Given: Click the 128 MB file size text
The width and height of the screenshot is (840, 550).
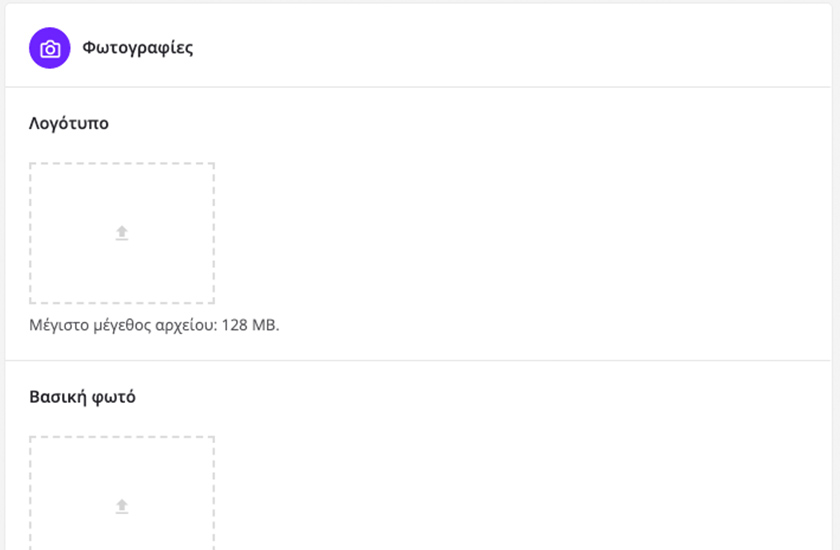Looking at the screenshot, I should (256, 325).
